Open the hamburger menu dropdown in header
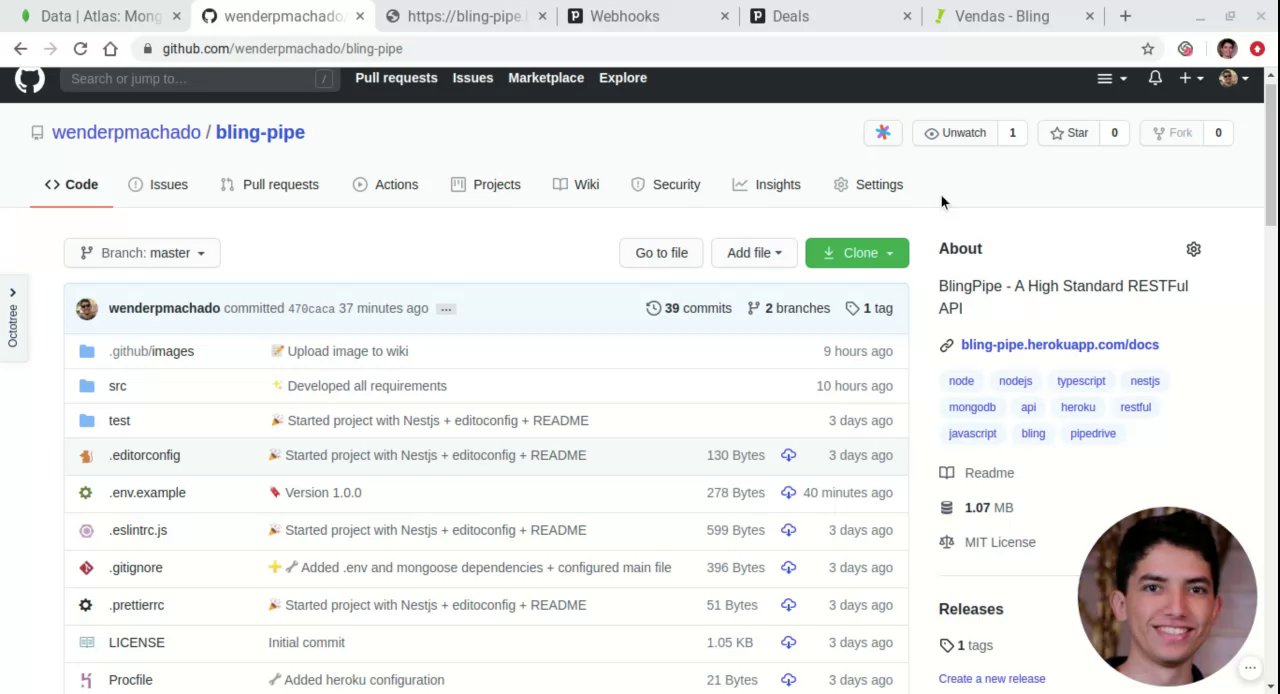Viewport: 1280px width, 694px height. point(1111,78)
